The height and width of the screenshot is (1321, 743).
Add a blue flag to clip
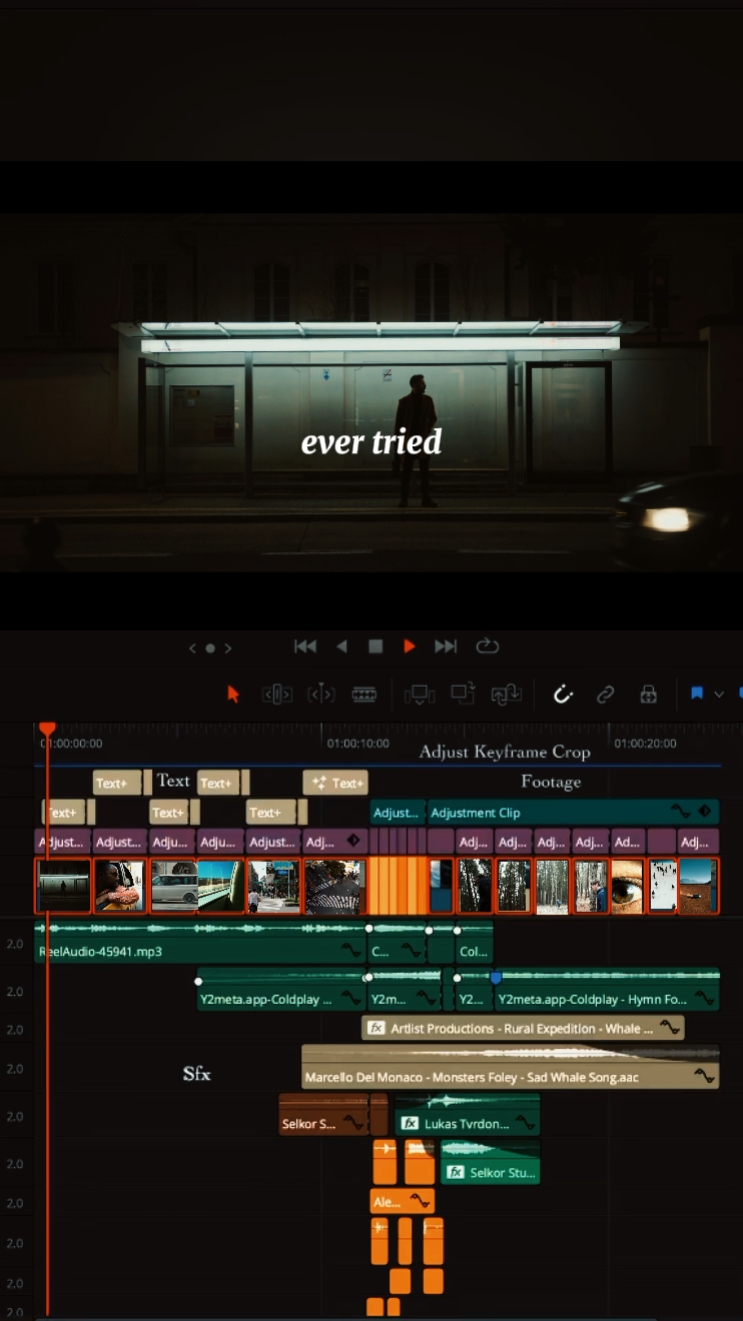pyautogui.click(x=697, y=694)
